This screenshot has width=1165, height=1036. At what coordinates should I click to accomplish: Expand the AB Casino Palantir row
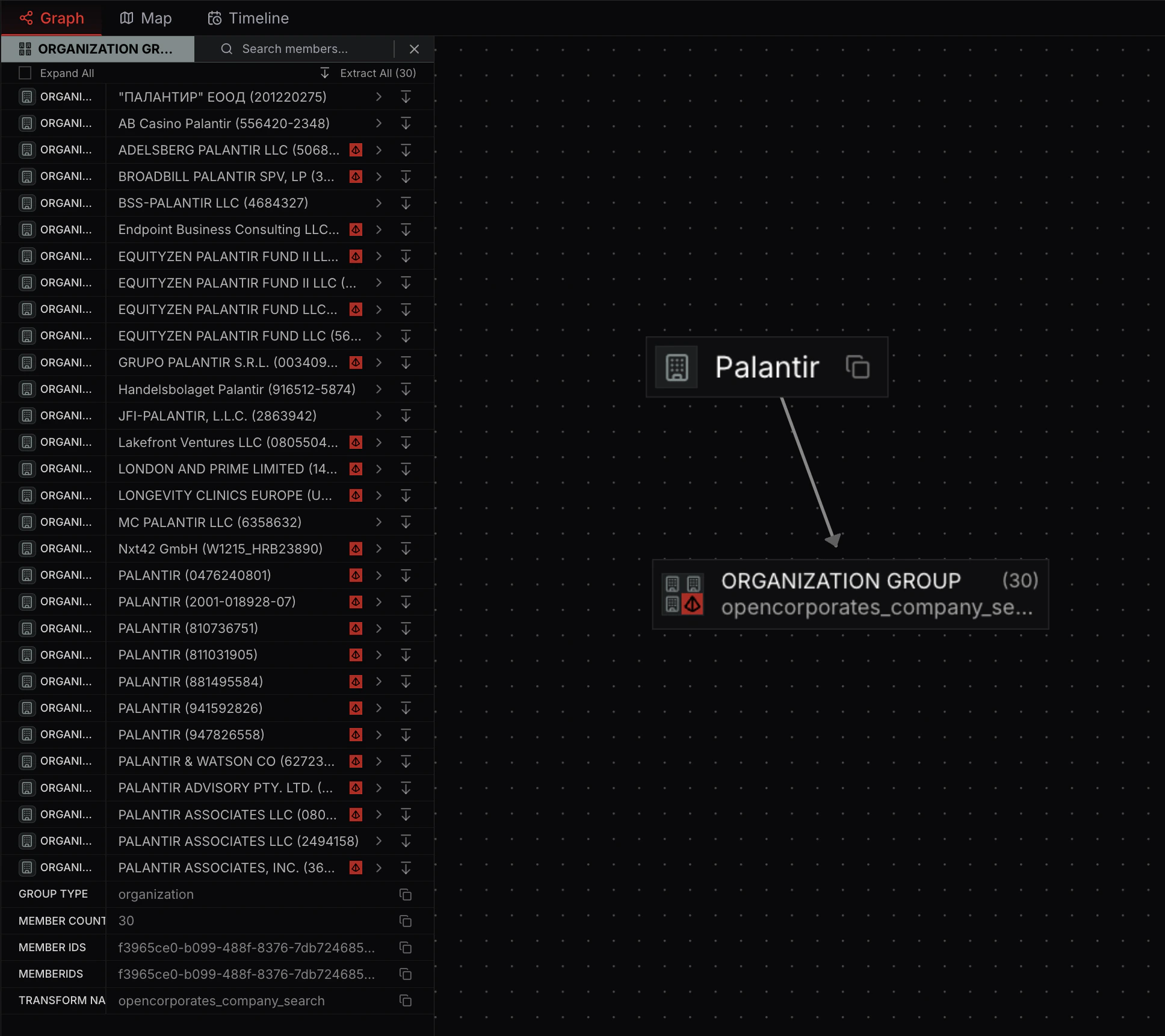click(379, 123)
